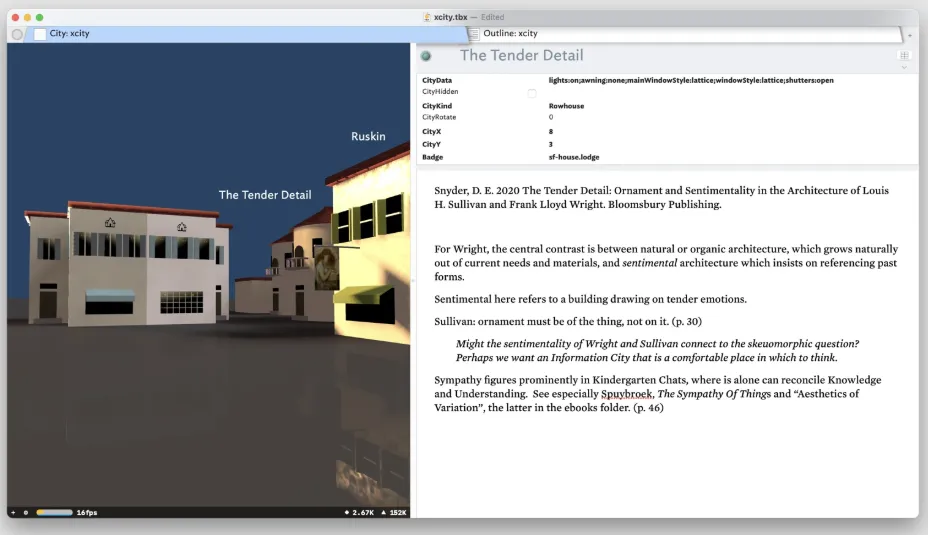Click the green note badge icon beside the title
The height and width of the screenshot is (535, 928).
point(426,56)
